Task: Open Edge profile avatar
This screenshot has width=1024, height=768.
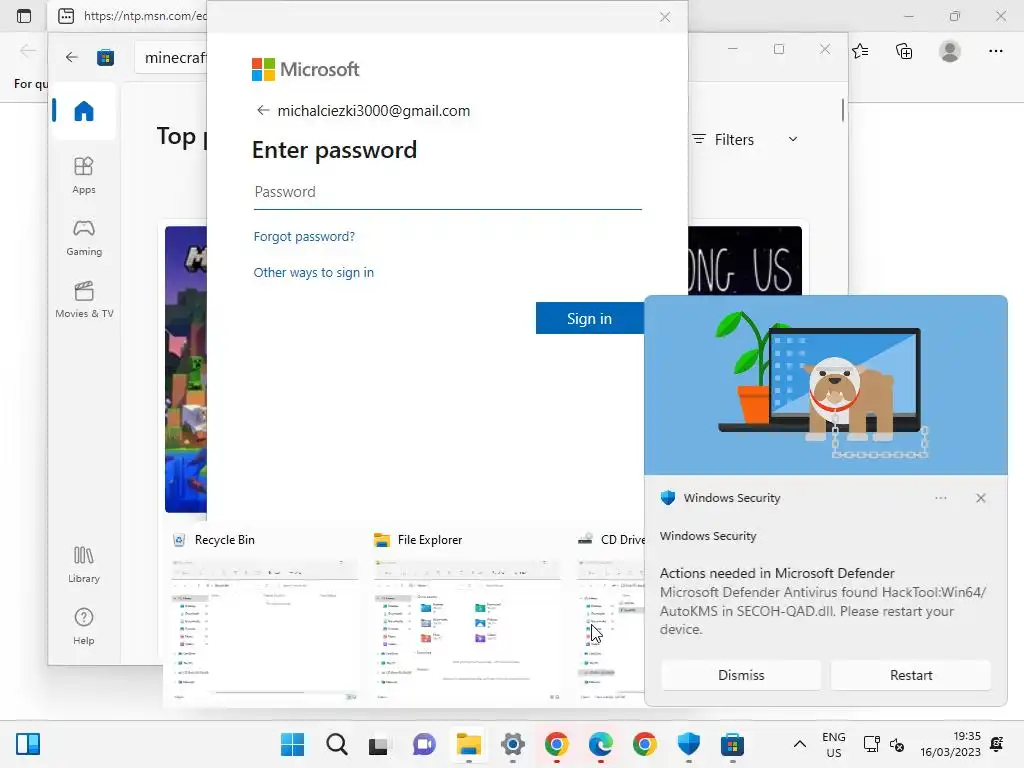Action: 950,51
